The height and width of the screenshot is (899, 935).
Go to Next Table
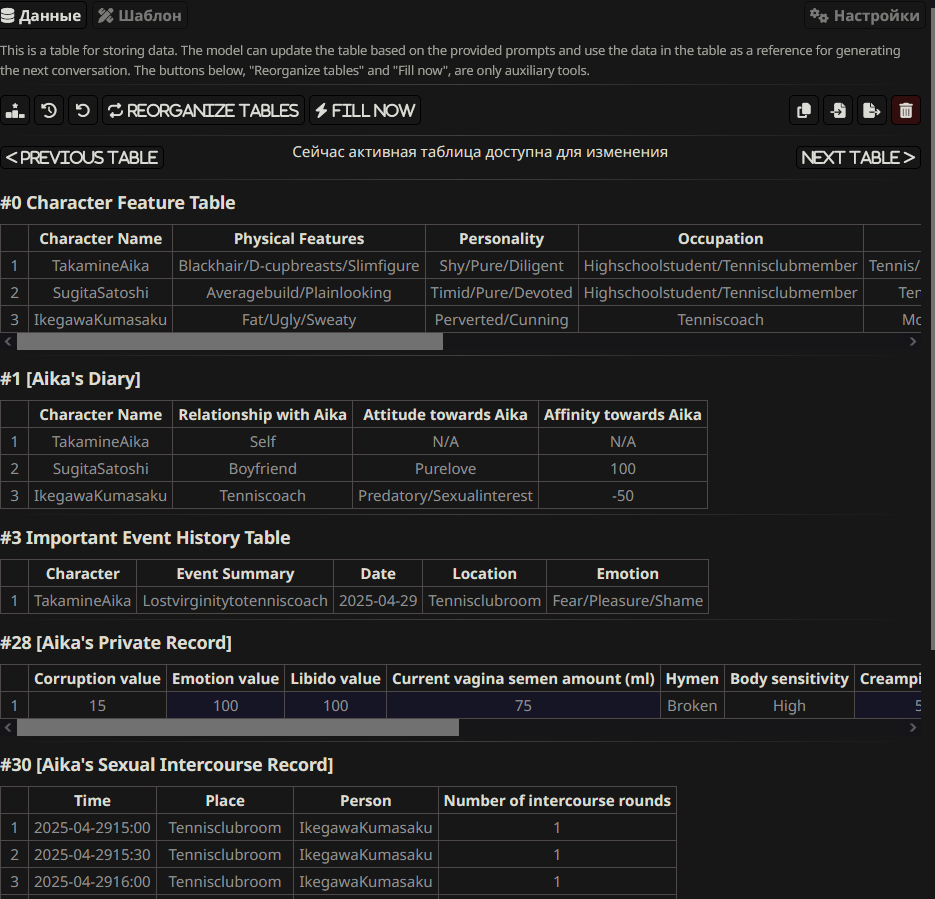858,157
